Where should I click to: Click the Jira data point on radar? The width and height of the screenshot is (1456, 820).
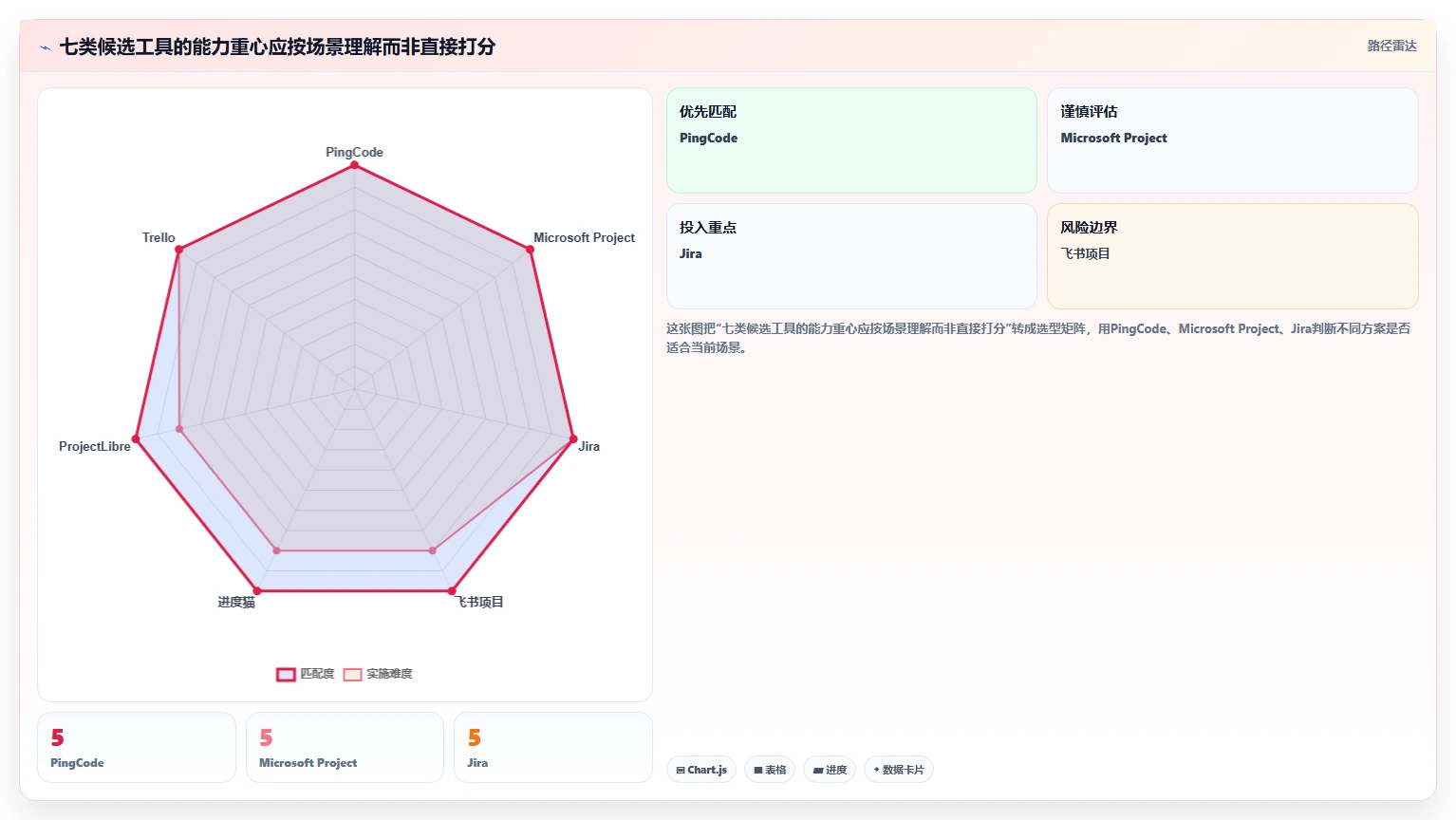coord(573,439)
